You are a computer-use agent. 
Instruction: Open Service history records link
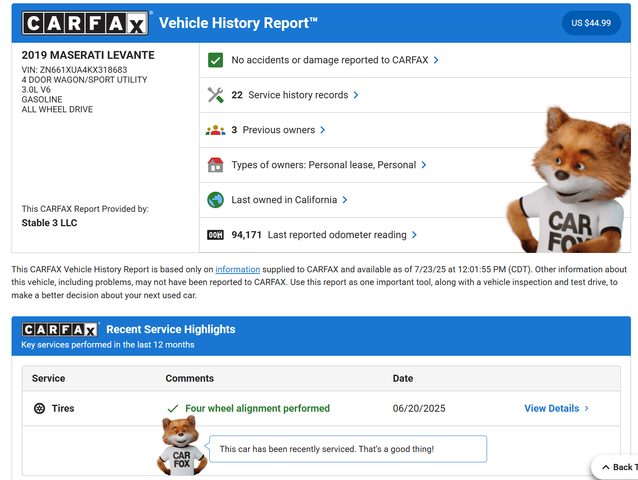click(298, 95)
